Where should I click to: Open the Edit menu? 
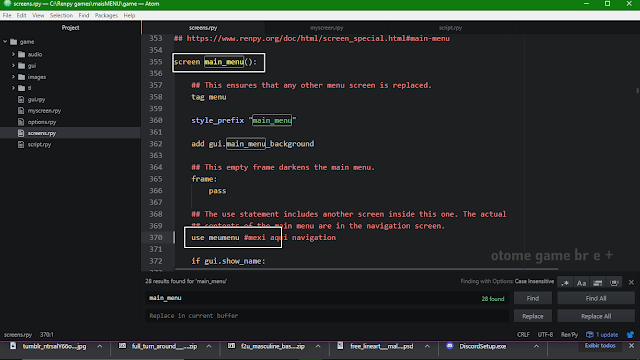(21, 16)
